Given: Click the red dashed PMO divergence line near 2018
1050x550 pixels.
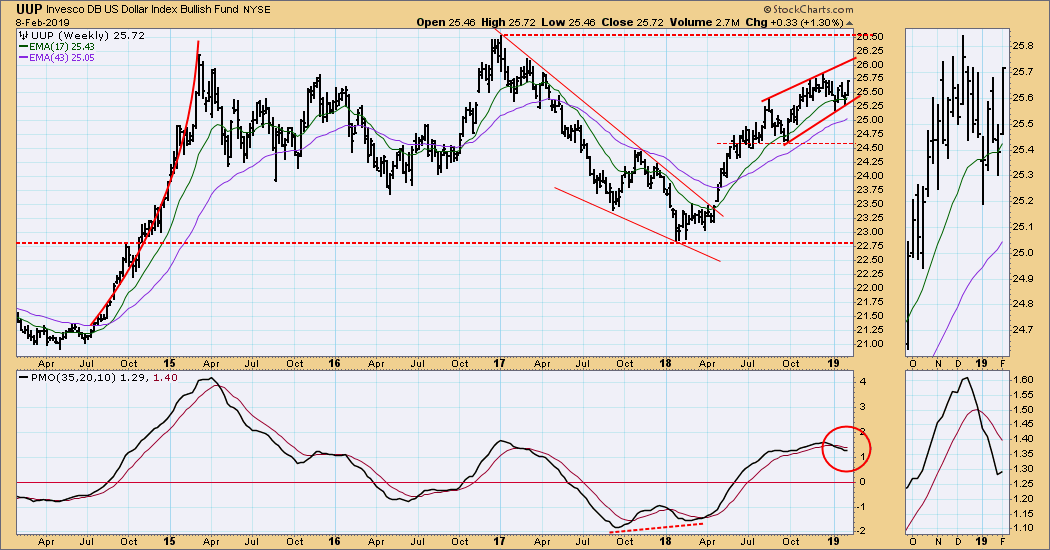Looking at the screenshot, I should [x=660, y=524].
